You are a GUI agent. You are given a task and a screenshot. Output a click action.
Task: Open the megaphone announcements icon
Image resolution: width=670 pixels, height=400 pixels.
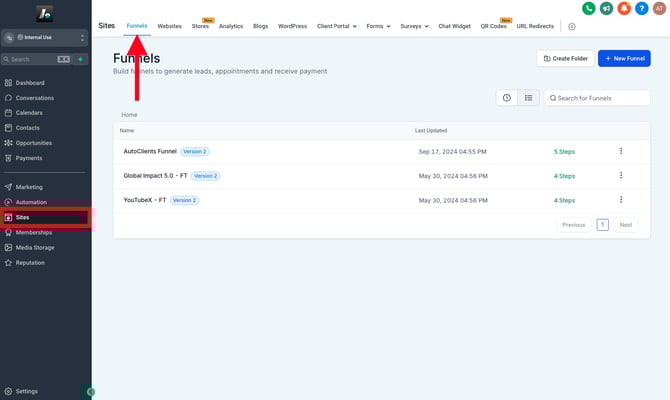click(606, 8)
